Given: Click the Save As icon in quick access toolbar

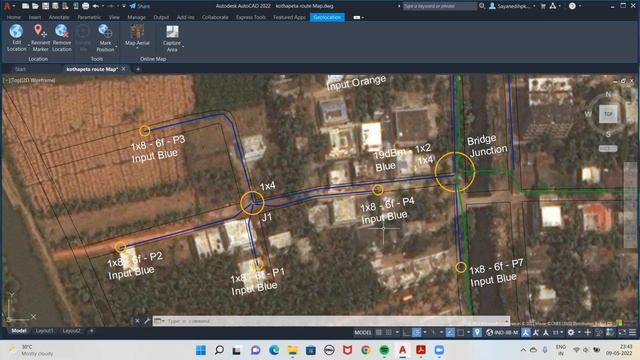Looking at the screenshot, I should coord(55,6).
